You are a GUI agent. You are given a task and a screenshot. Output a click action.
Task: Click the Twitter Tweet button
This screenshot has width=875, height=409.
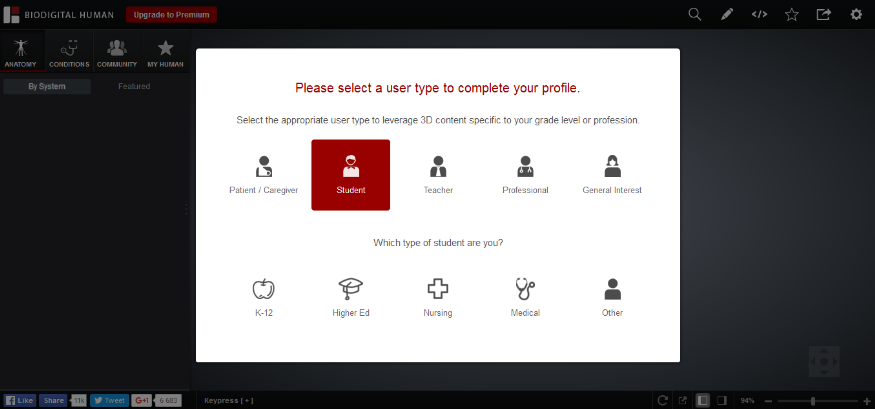pos(109,400)
